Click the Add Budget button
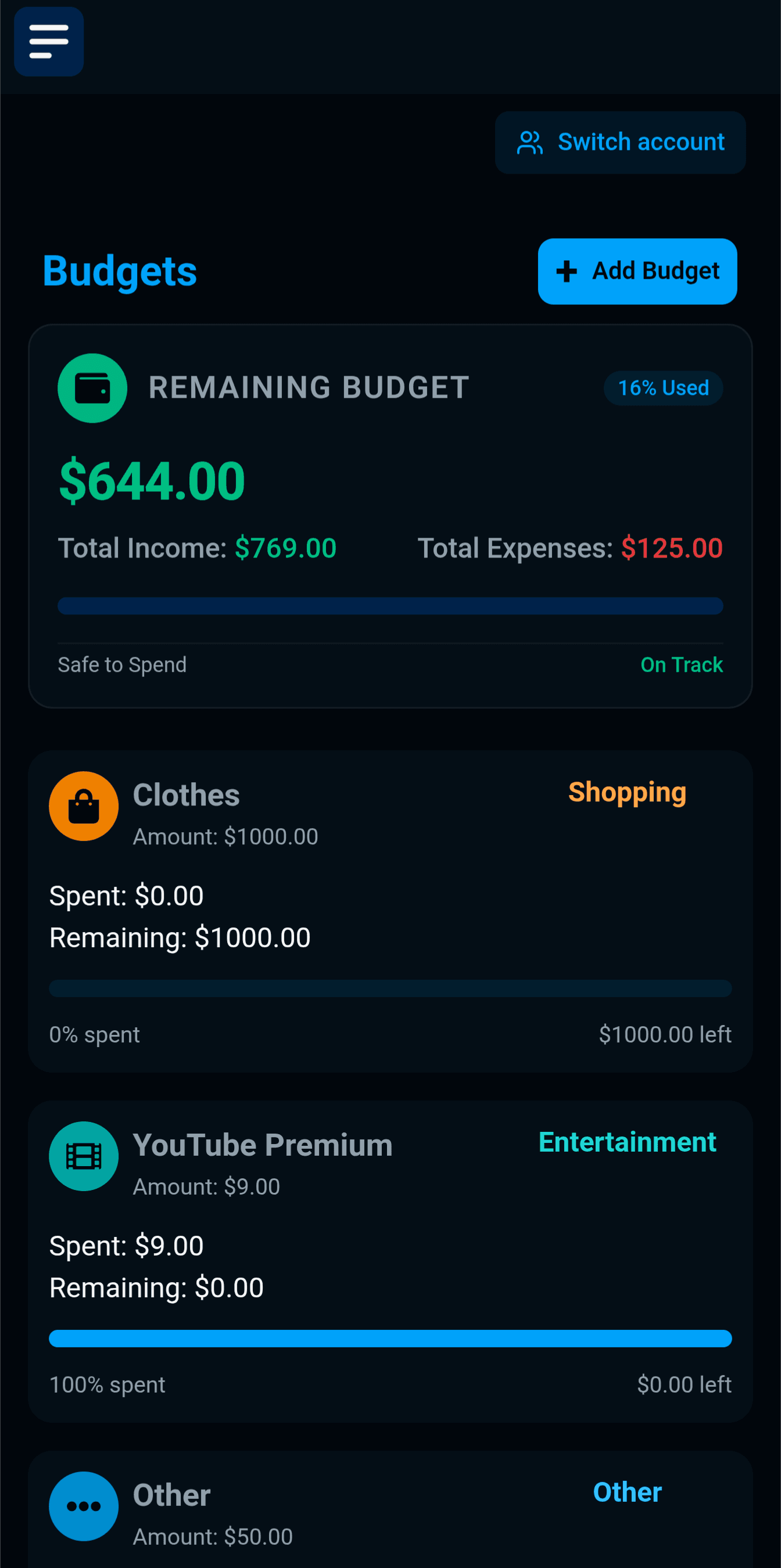The width and height of the screenshot is (781, 1568). coord(637,271)
